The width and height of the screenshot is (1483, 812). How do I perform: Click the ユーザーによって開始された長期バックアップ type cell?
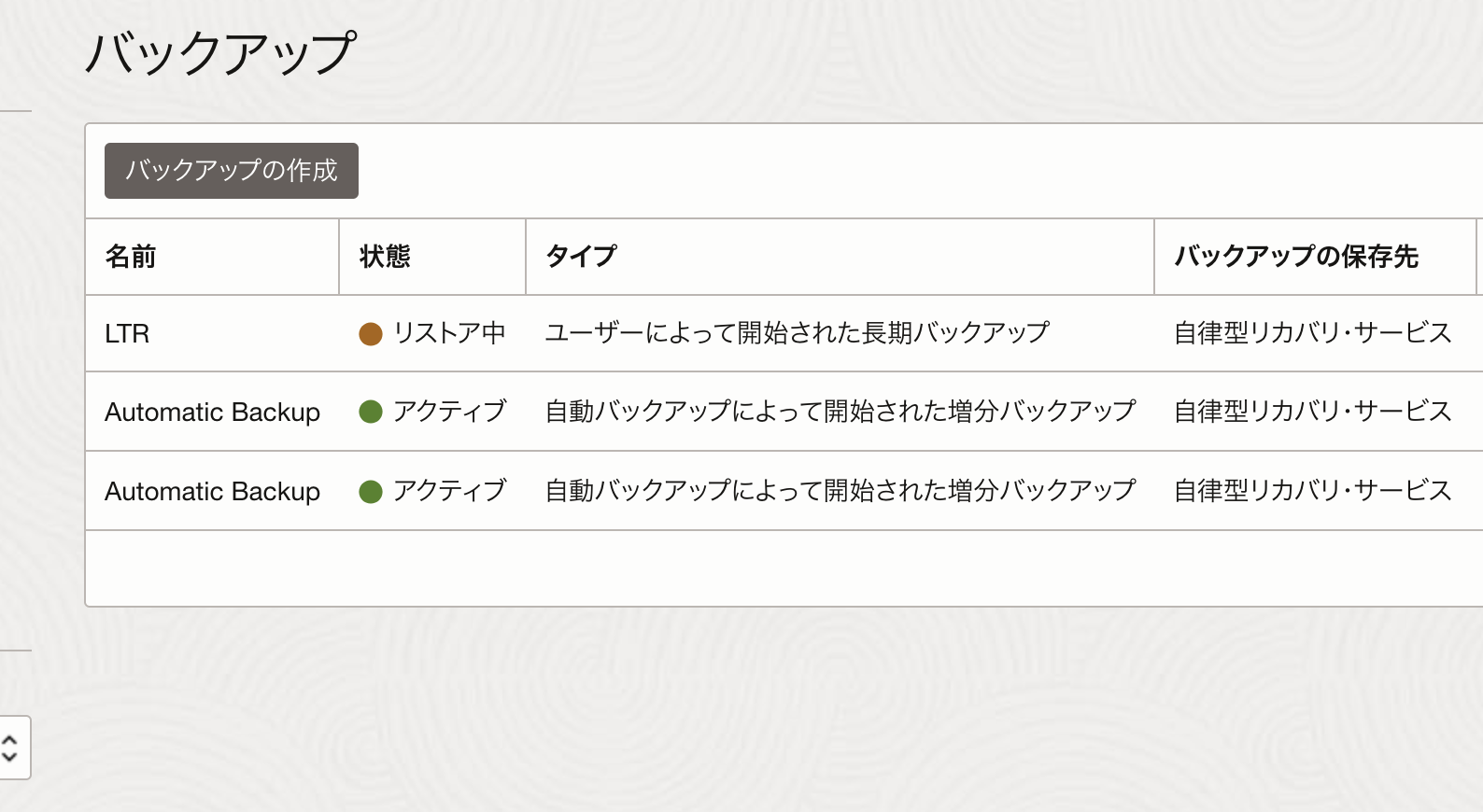797,333
